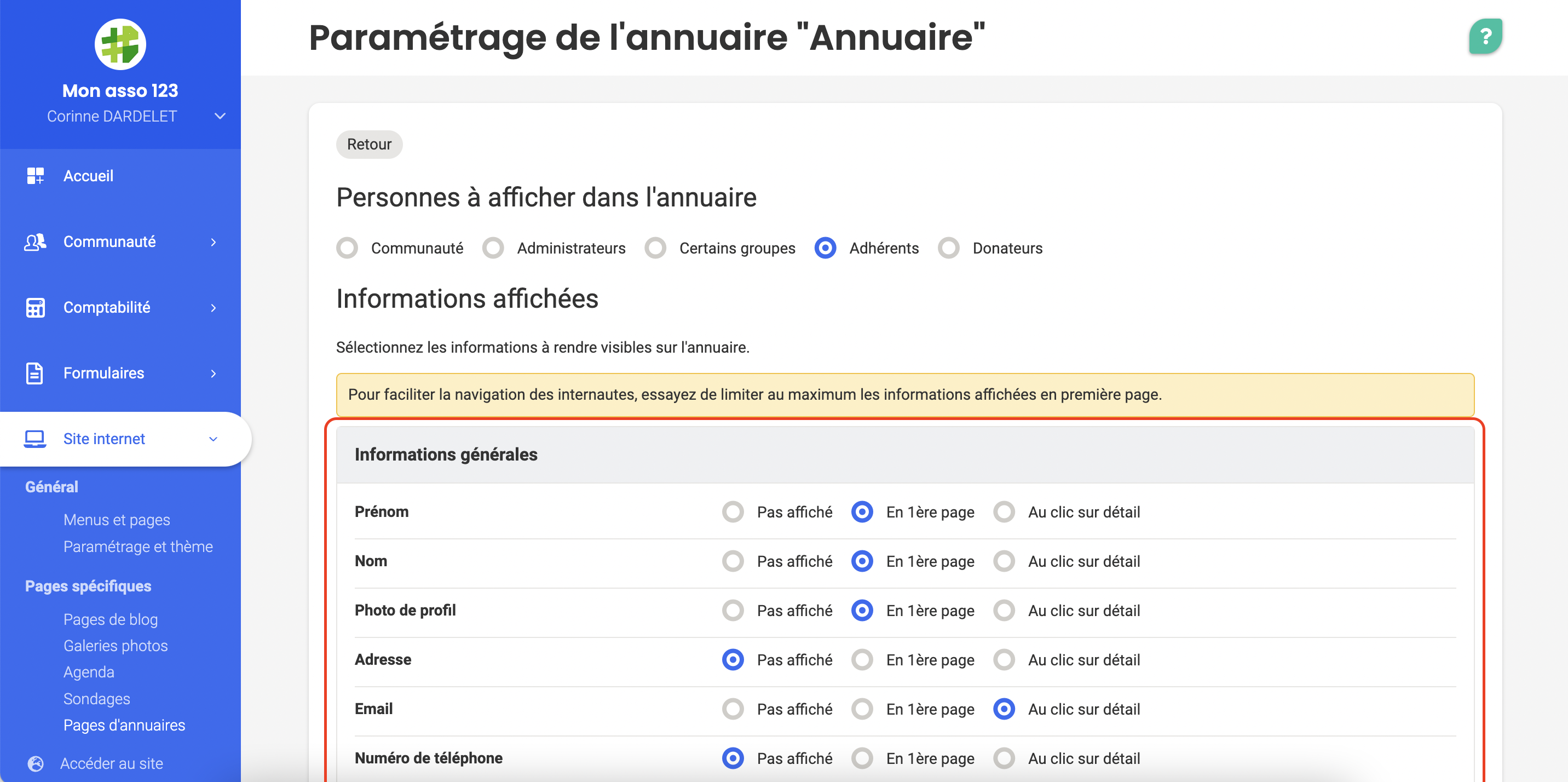Set Photo de profil to En 1ère page
The height and width of the screenshot is (782, 1568).
[862, 610]
